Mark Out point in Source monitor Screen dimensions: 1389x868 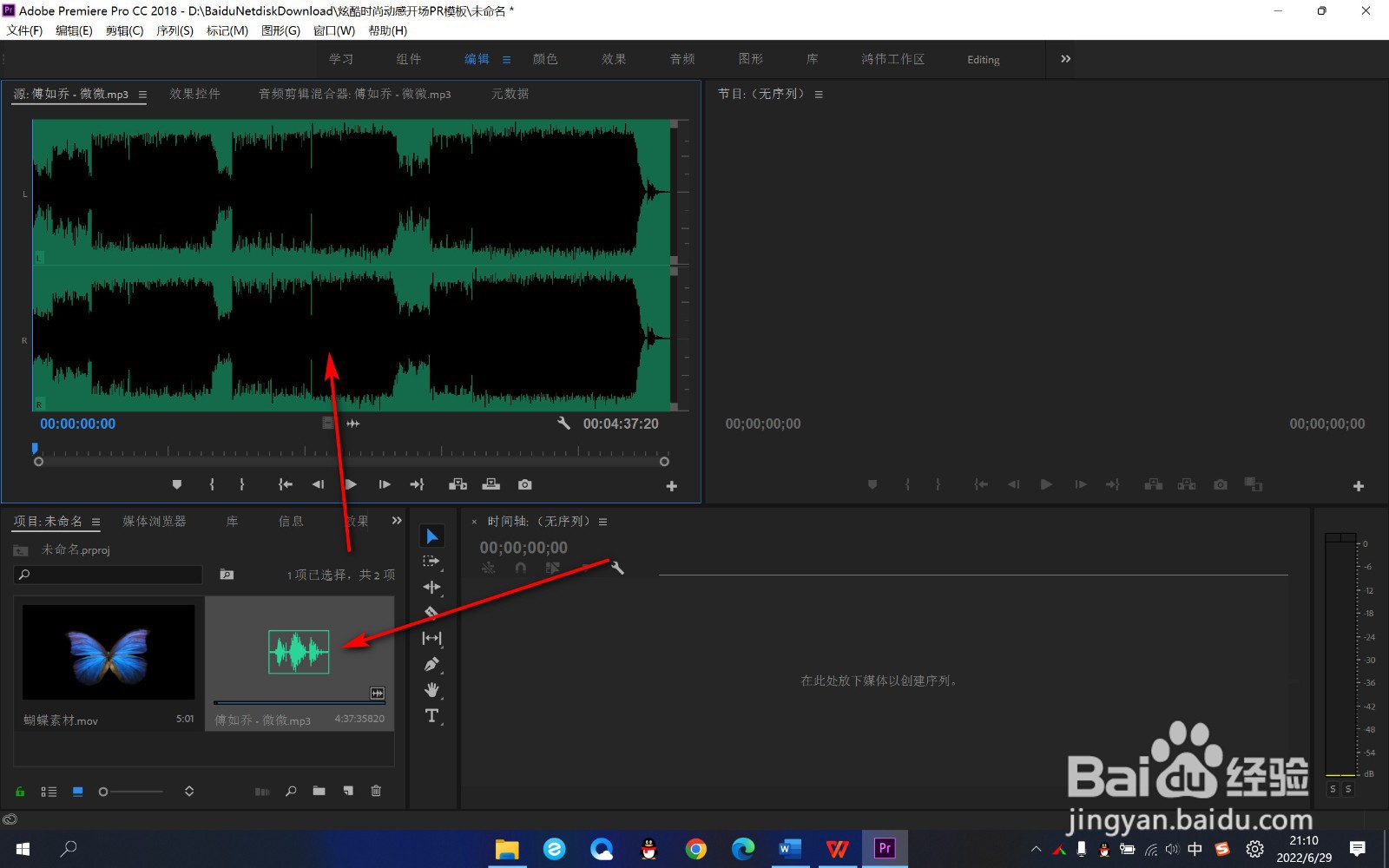click(x=242, y=484)
